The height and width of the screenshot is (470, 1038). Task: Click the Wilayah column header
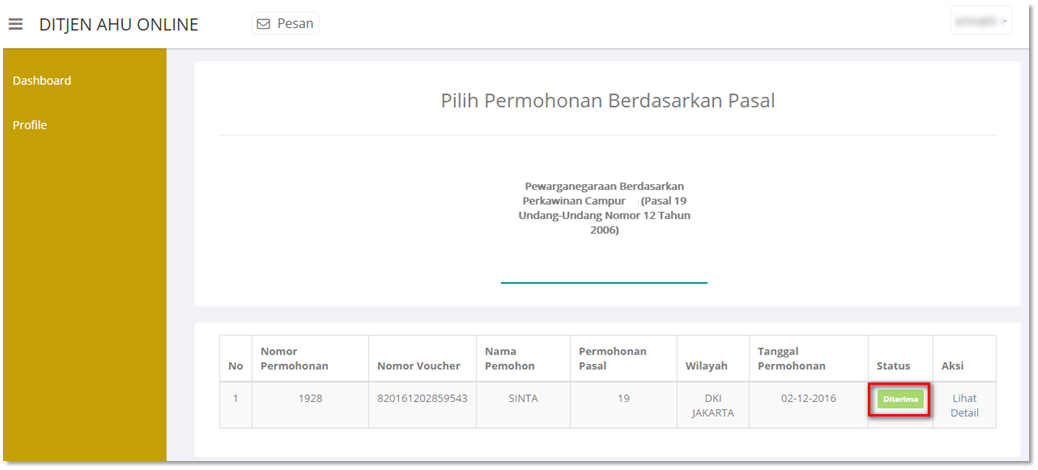click(706, 366)
